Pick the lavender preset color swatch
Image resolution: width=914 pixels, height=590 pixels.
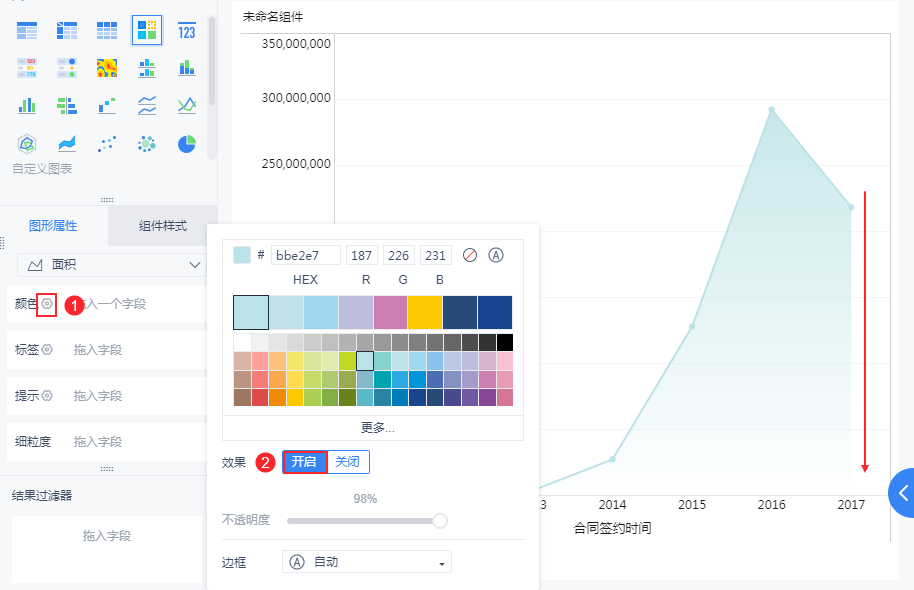click(x=356, y=312)
